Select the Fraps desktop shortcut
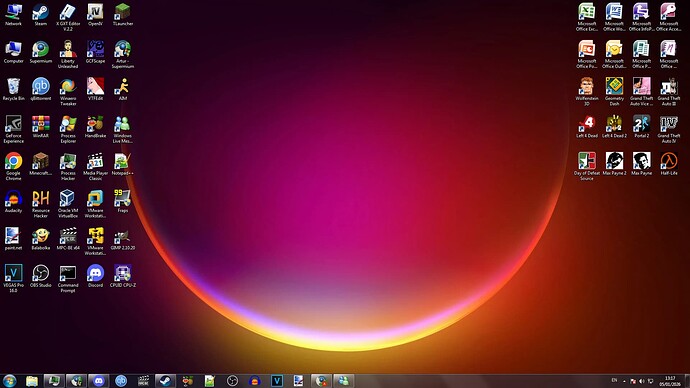This screenshot has height=388, width=690. point(122,202)
